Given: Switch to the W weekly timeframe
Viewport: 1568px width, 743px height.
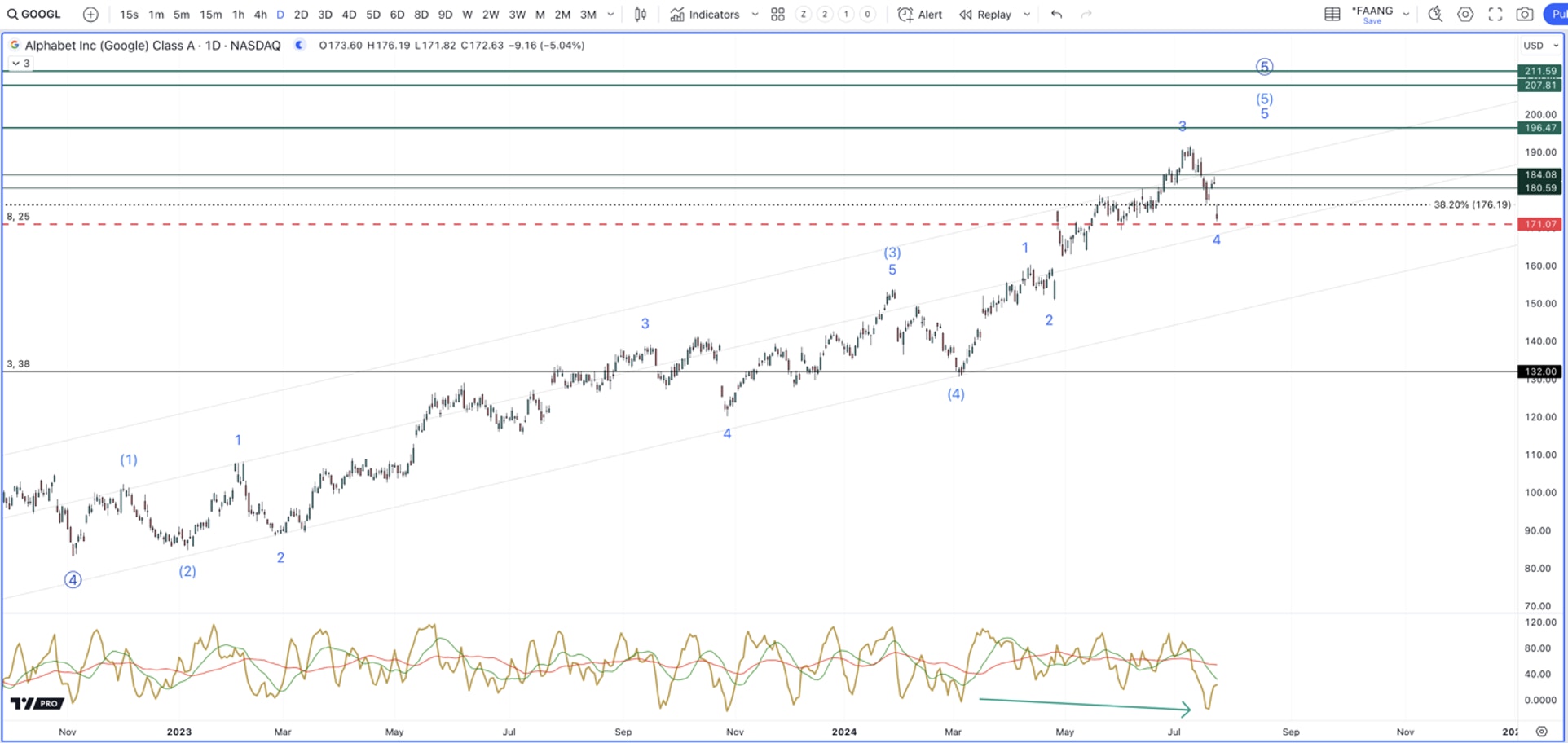Looking at the screenshot, I should tap(467, 14).
